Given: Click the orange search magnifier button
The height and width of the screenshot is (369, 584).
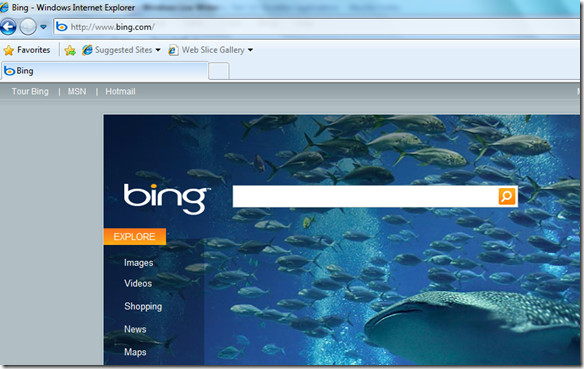Looking at the screenshot, I should [507, 196].
